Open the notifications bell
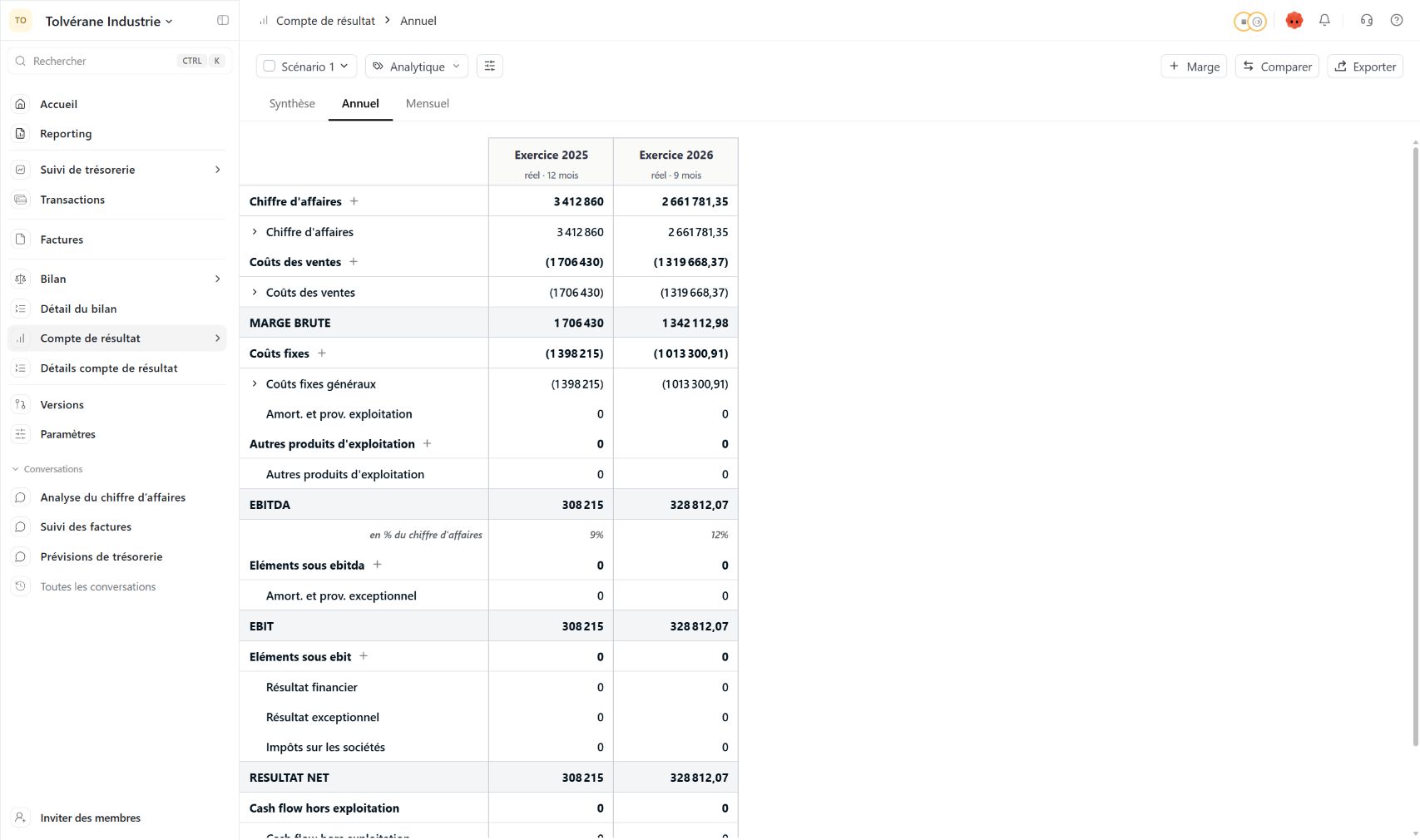The image size is (1420, 840). click(x=1324, y=21)
